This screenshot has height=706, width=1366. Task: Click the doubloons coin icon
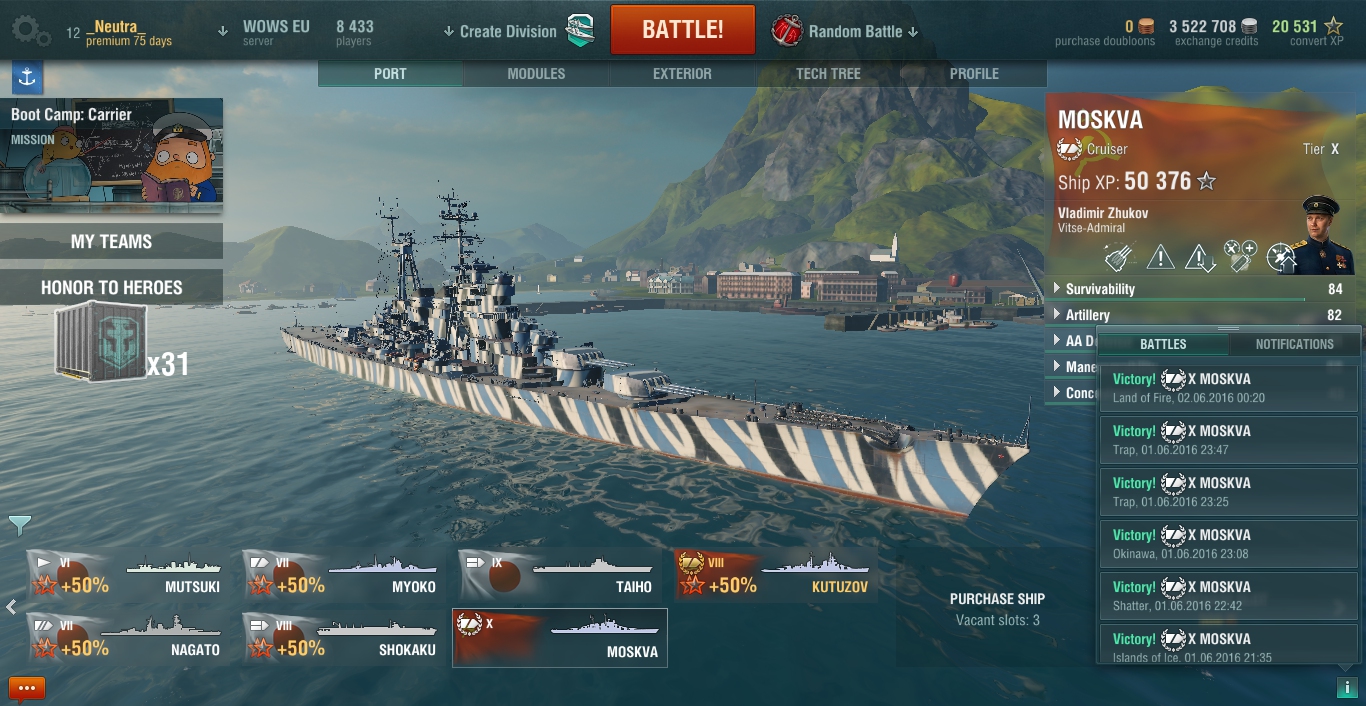pos(1146,27)
